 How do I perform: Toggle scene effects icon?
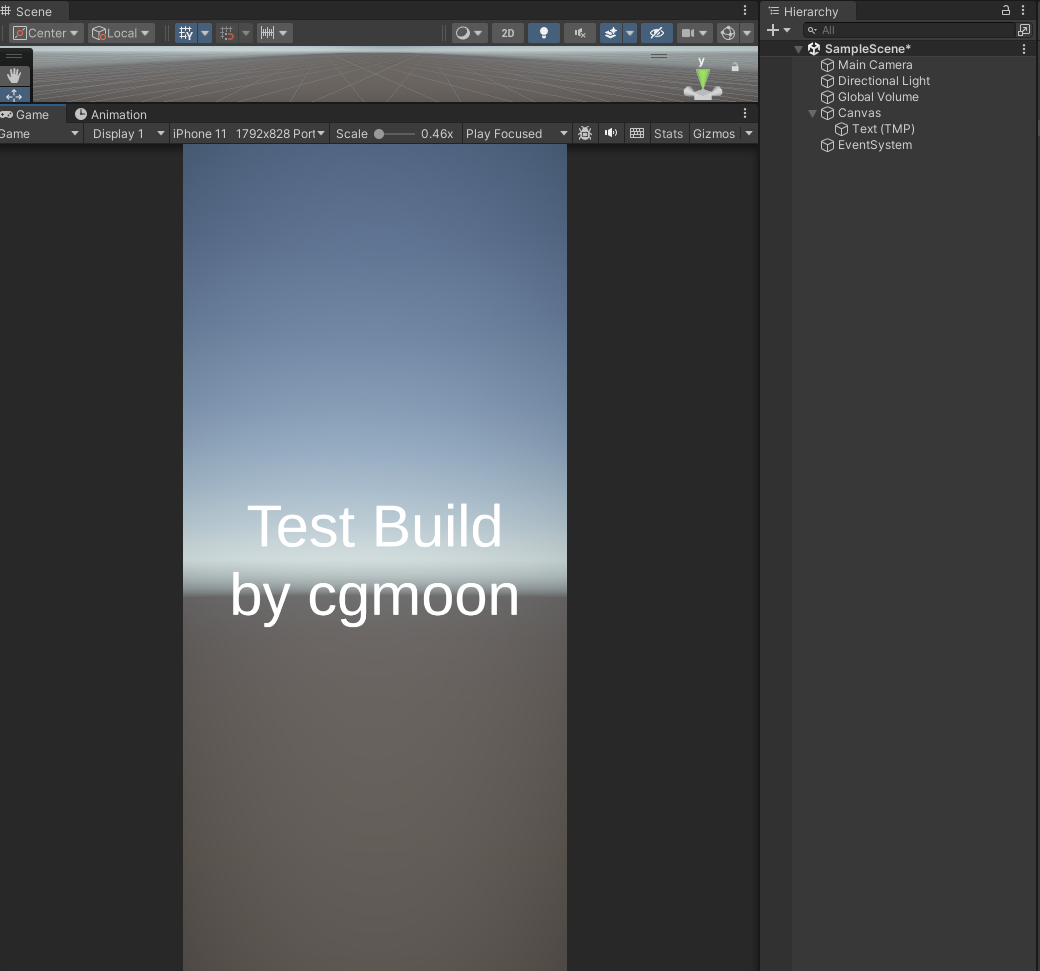(611, 33)
